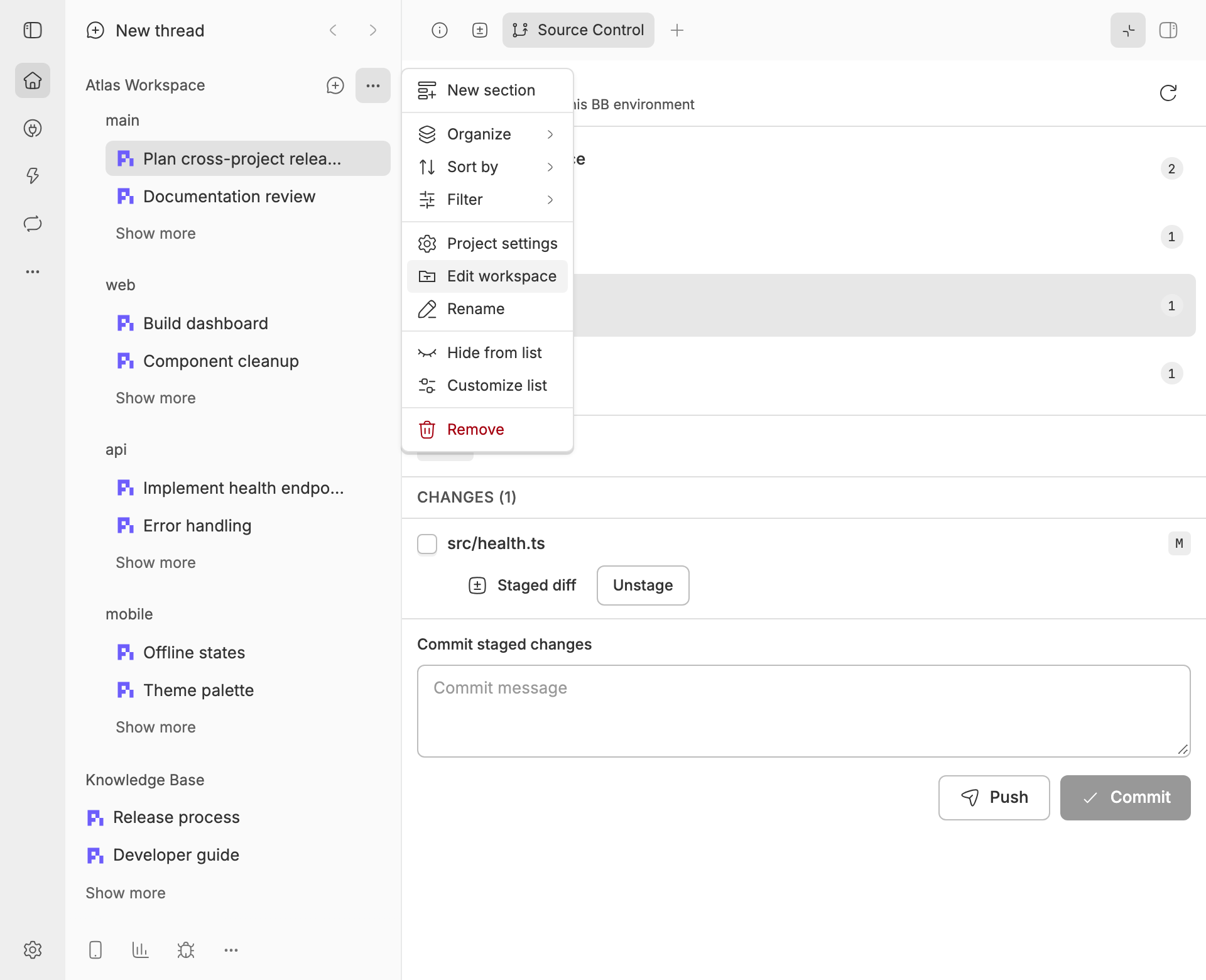Go back with the left arrow

(x=333, y=30)
